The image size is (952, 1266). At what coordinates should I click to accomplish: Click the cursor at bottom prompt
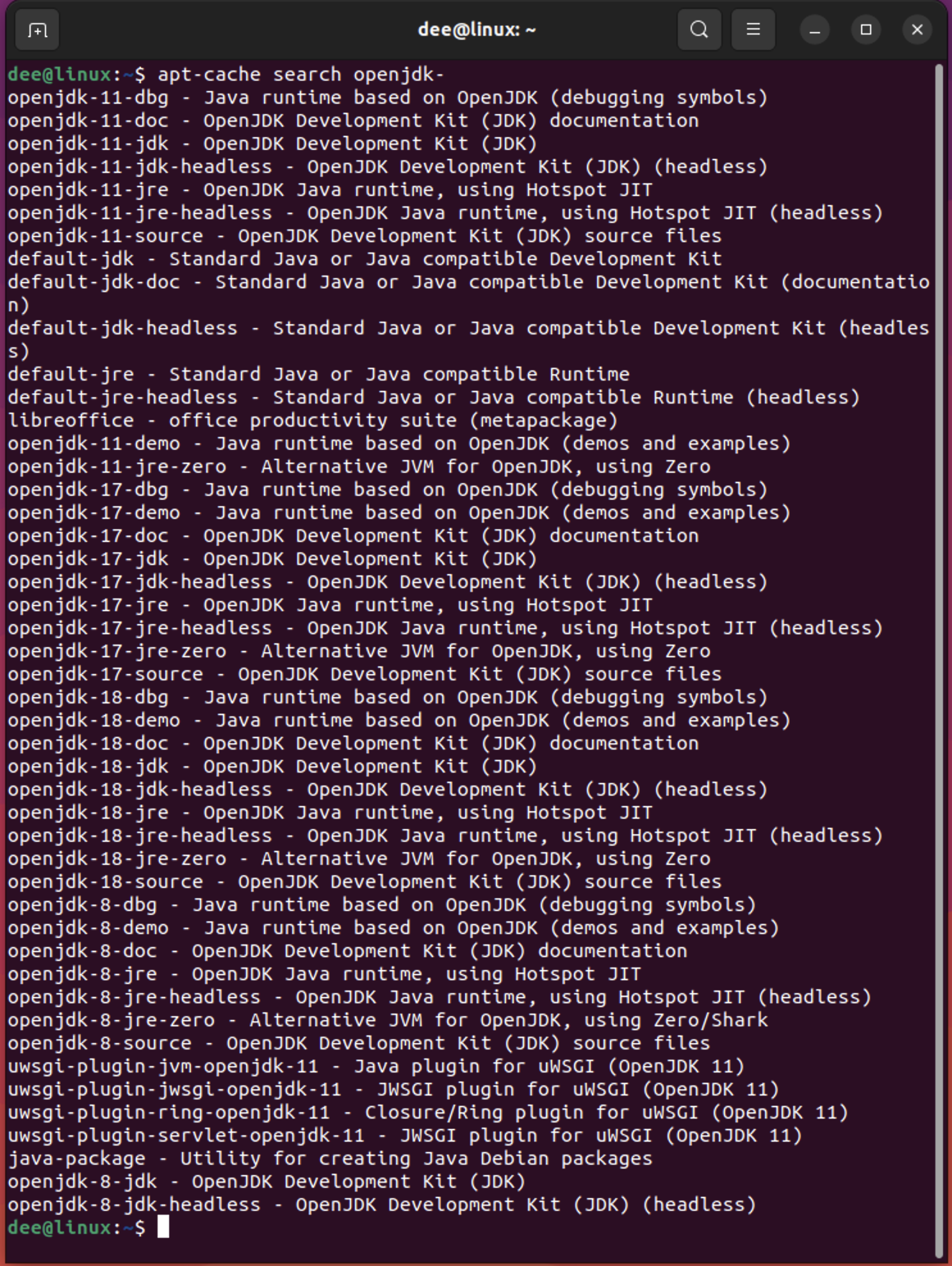coord(163,1227)
